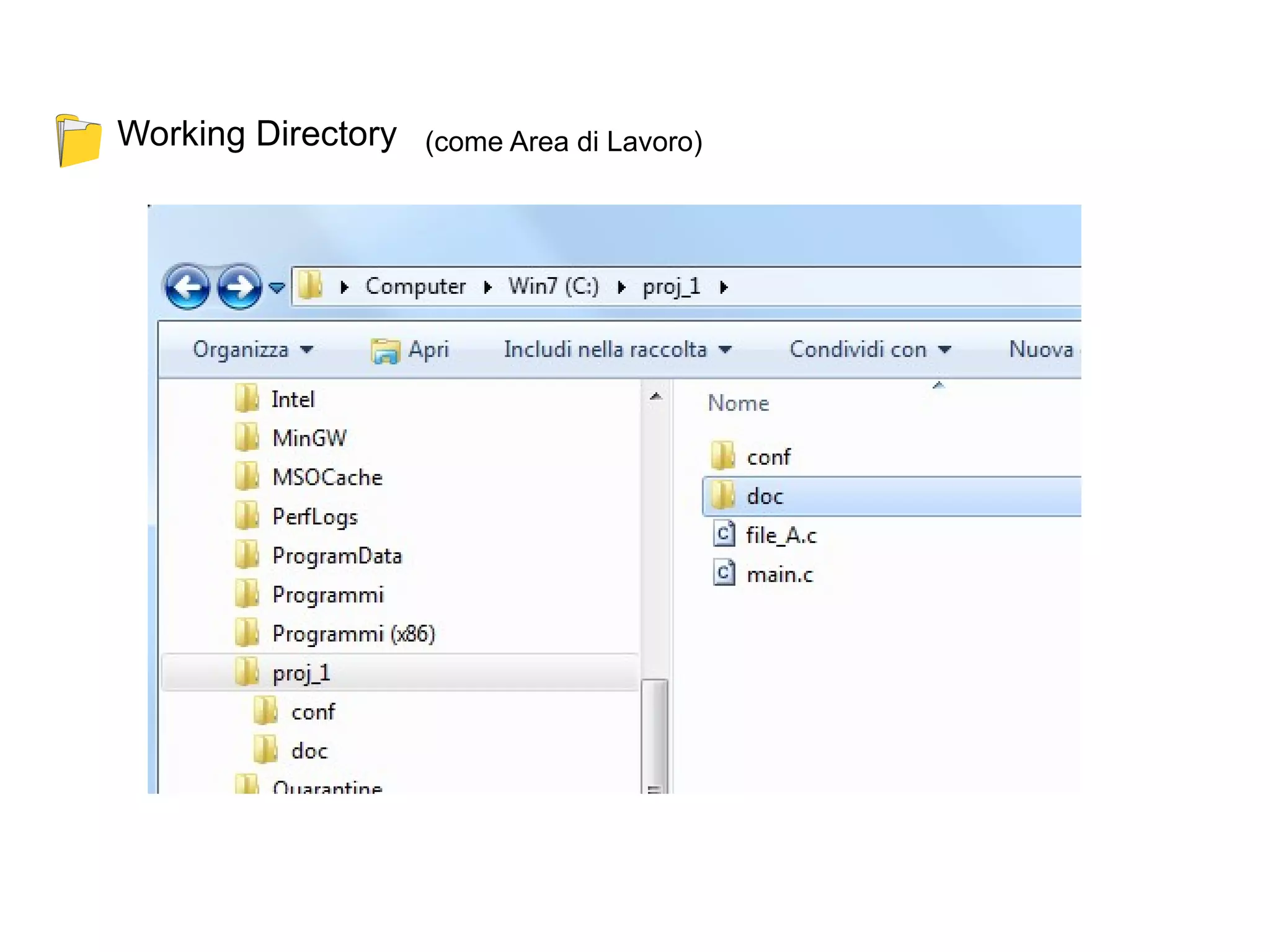Select the Programmi folder in tree
1270x952 pixels.
pos(328,595)
